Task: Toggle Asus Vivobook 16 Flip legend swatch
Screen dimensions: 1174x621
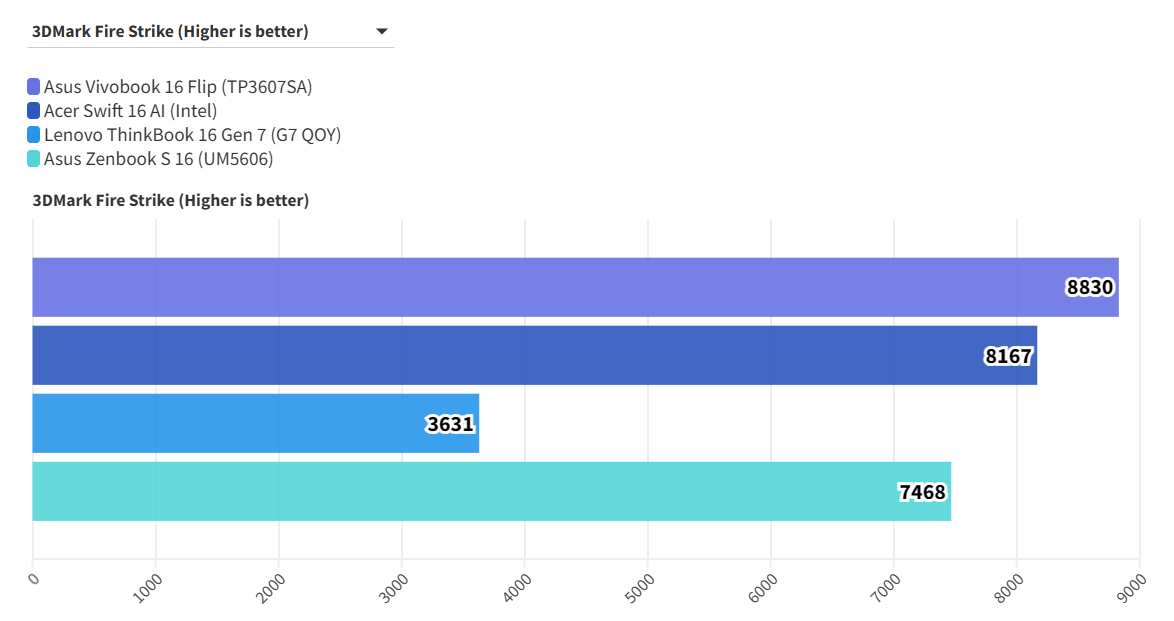Action: point(34,87)
